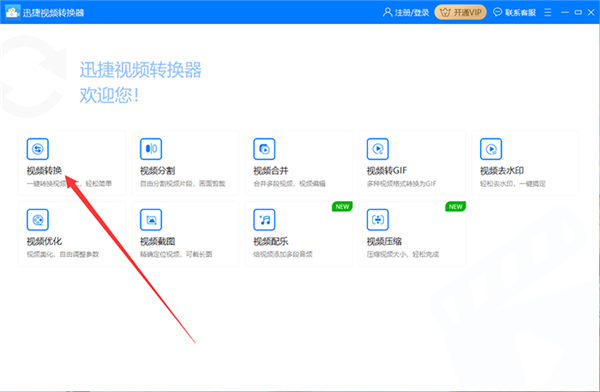
Task: Click the 视频配乐 description subtitle
Action: tap(283, 254)
